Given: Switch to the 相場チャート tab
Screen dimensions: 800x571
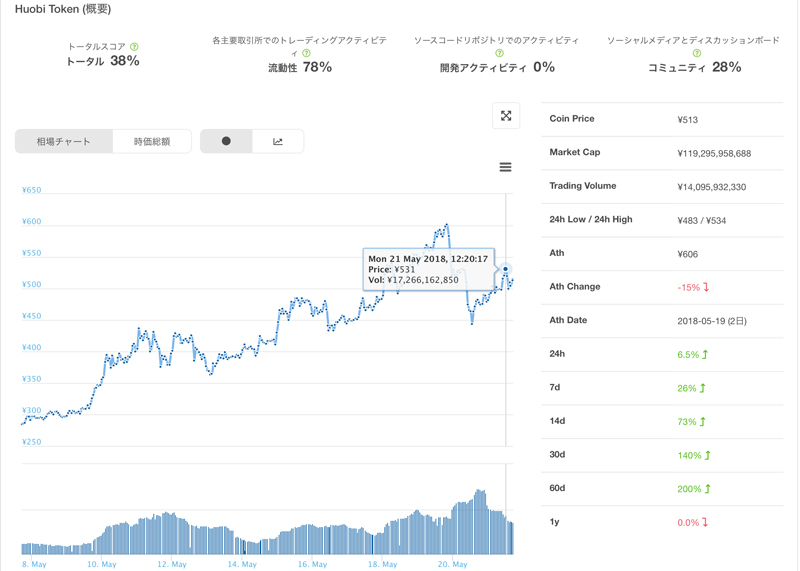Looking at the screenshot, I should [64, 141].
